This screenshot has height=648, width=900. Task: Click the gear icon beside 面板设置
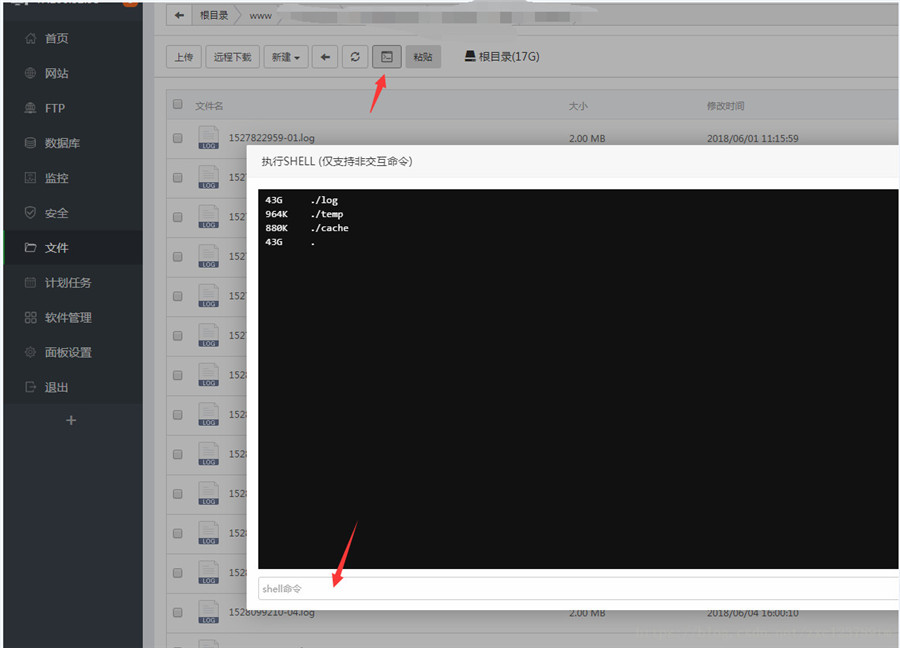coord(30,352)
